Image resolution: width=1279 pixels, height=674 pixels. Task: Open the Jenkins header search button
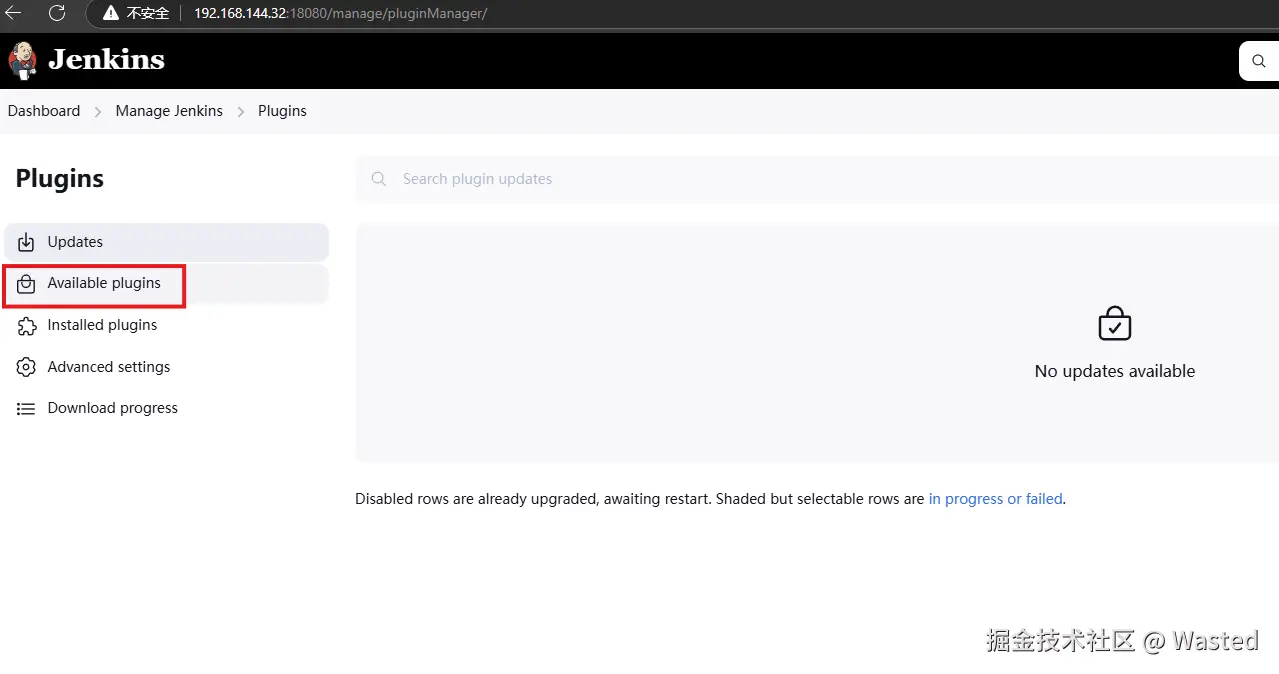(x=1258, y=61)
